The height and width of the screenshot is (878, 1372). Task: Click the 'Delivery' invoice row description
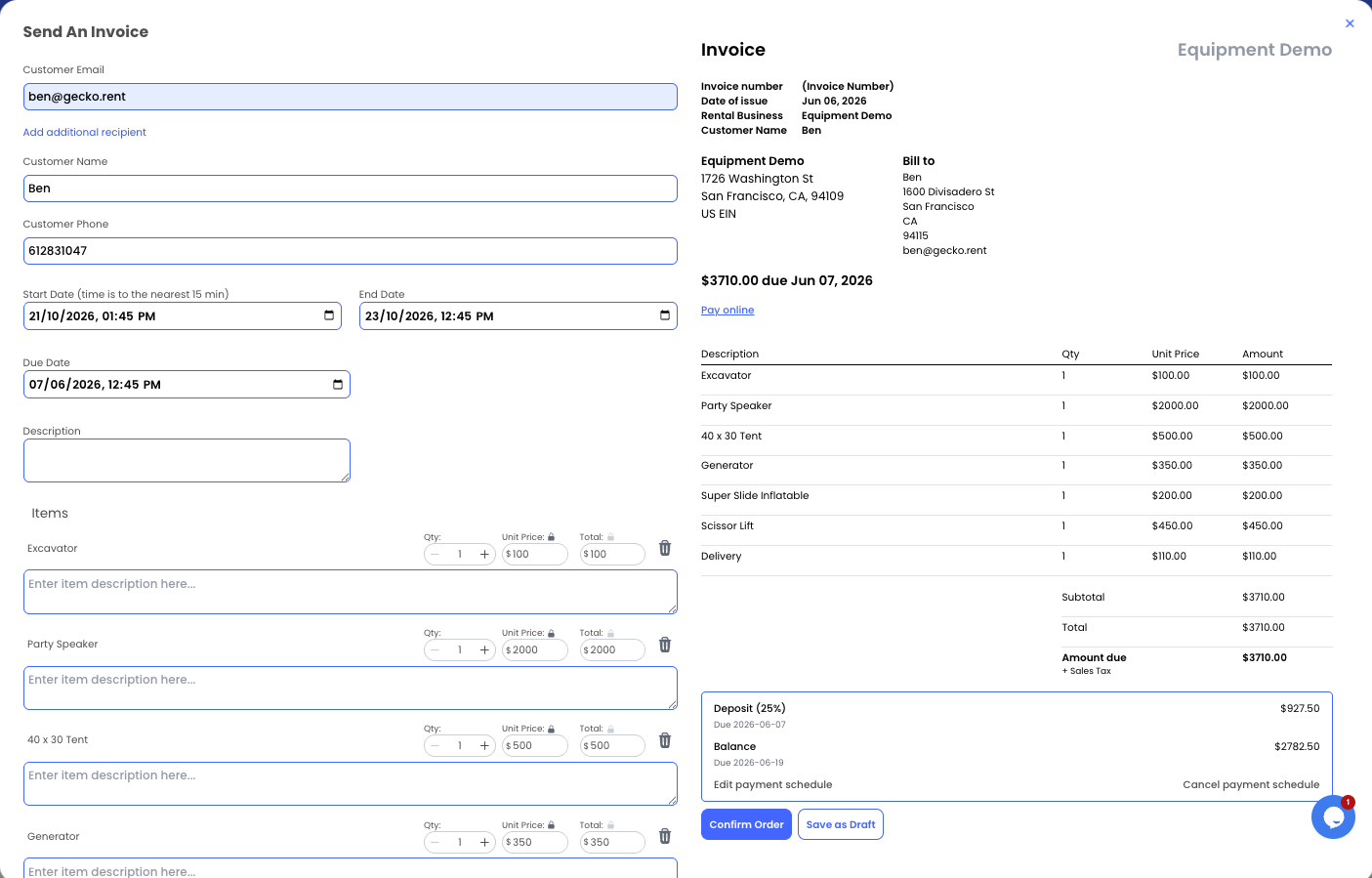(x=722, y=556)
